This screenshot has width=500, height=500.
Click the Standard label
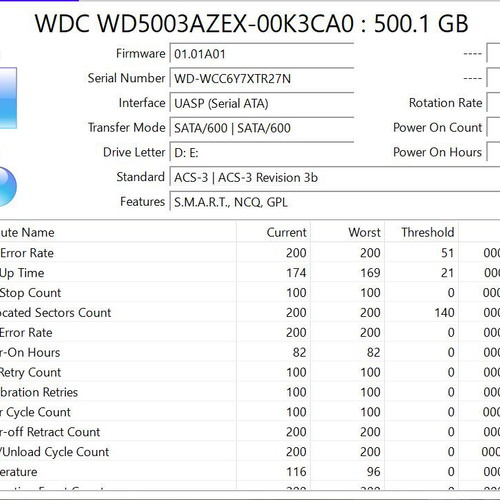coord(140,177)
